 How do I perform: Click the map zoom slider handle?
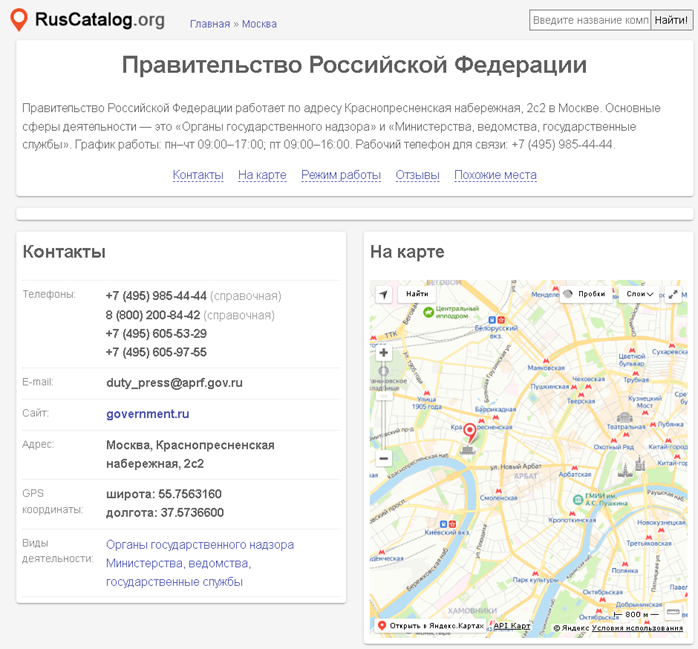pyautogui.click(x=384, y=396)
